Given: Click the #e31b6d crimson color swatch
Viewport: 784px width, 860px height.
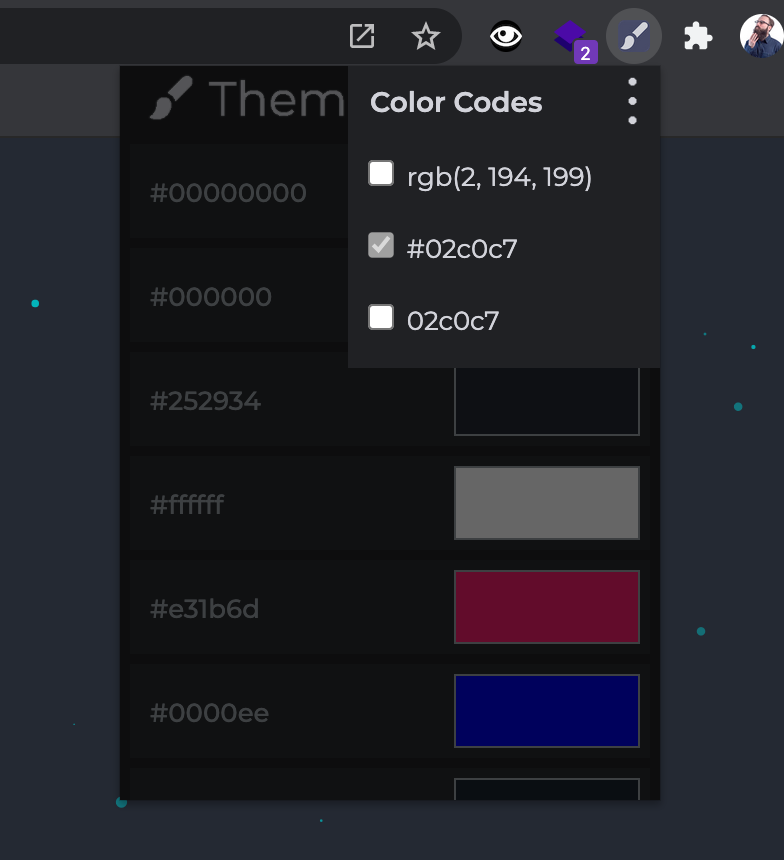Looking at the screenshot, I should (547, 607).
